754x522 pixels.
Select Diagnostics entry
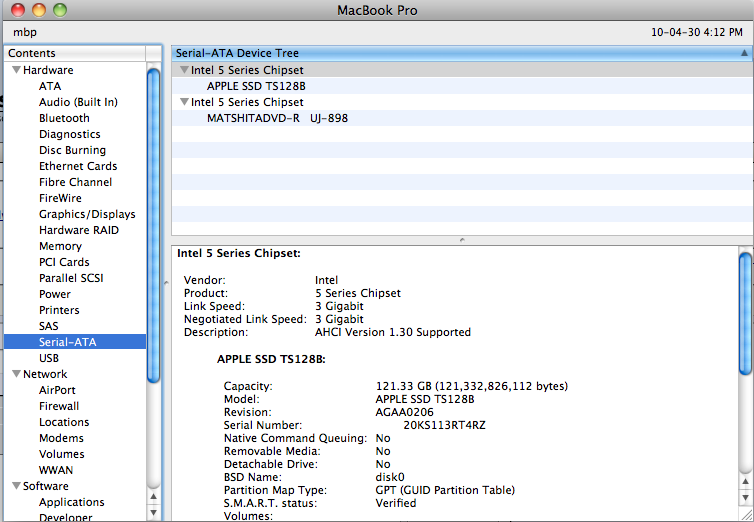(x=70, y=134)
